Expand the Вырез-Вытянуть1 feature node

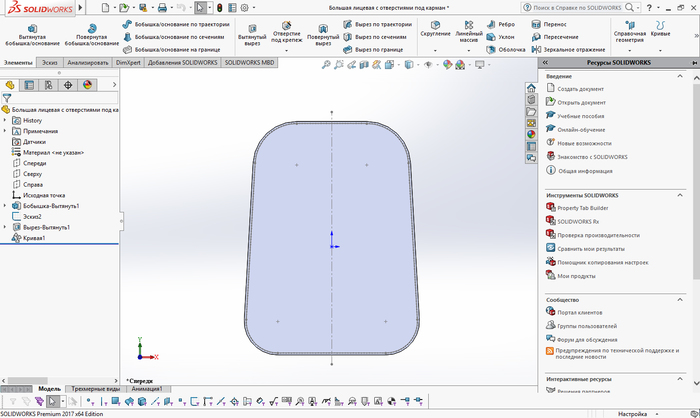point(5,227)
